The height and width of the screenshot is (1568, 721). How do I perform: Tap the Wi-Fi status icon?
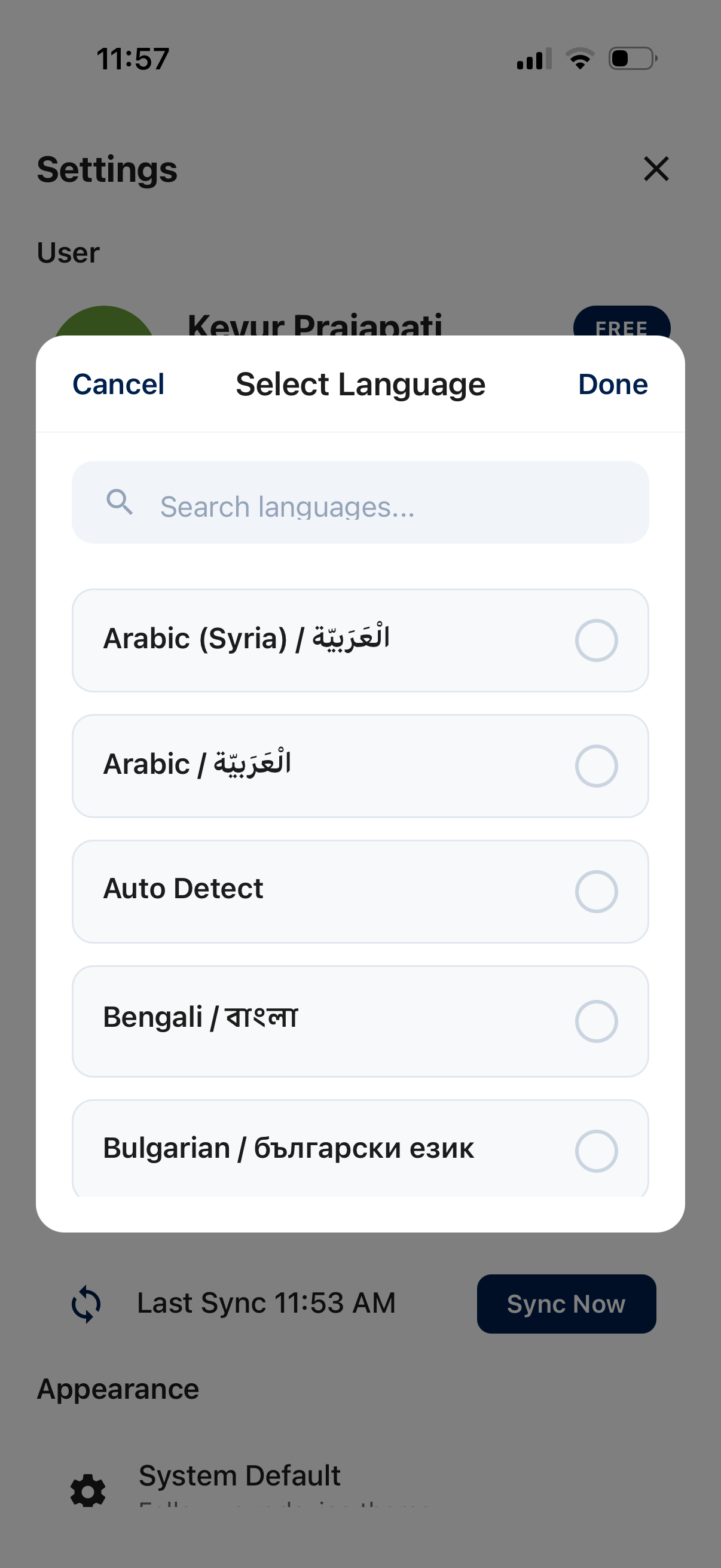(580, 59)
